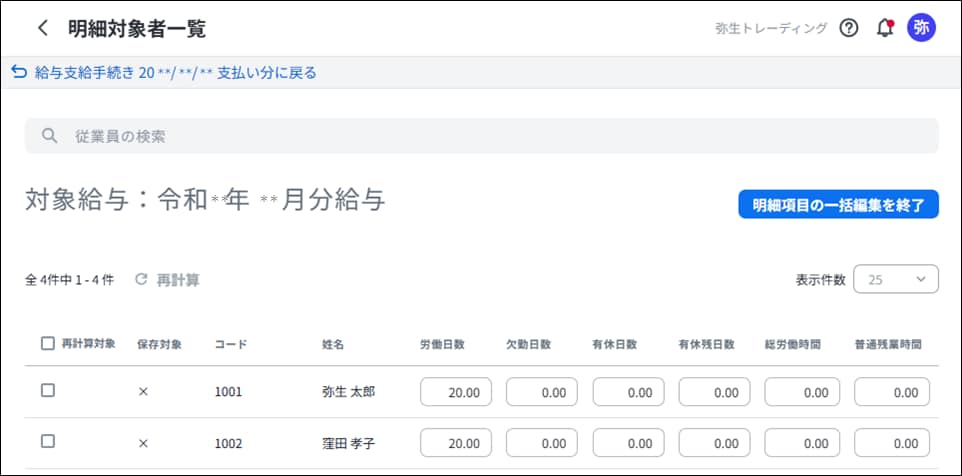Open the help question mark icon
The height and width of the screenshot is (476, 962).
[849, 28]
